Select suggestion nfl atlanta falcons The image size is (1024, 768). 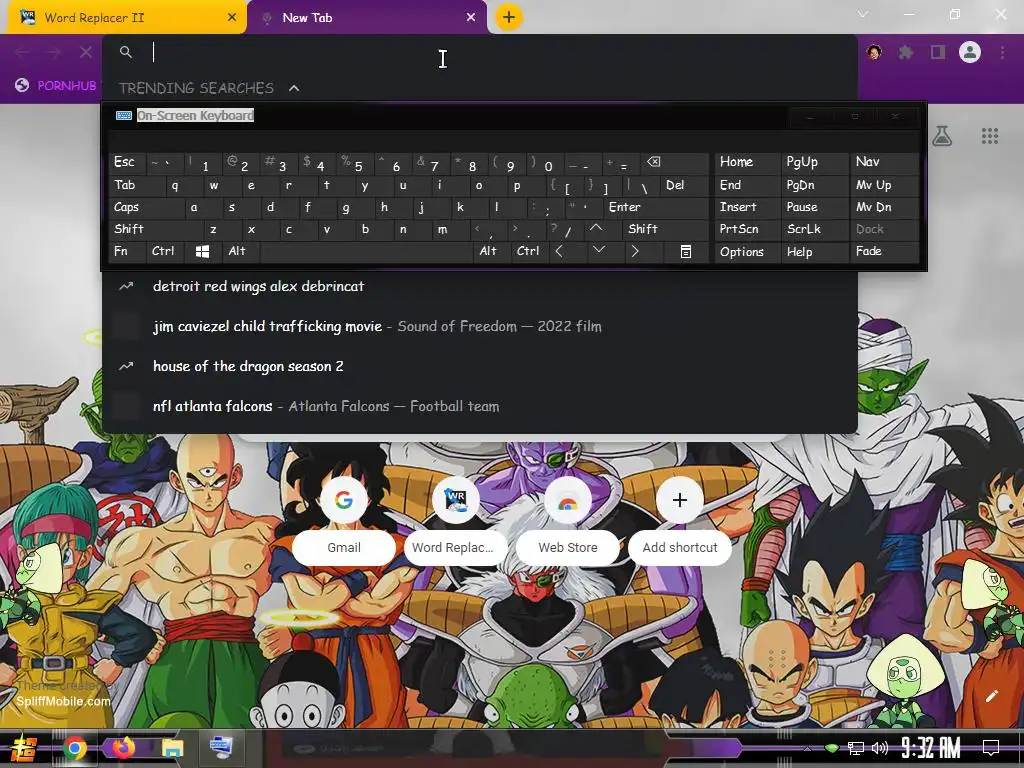[480, 406]
